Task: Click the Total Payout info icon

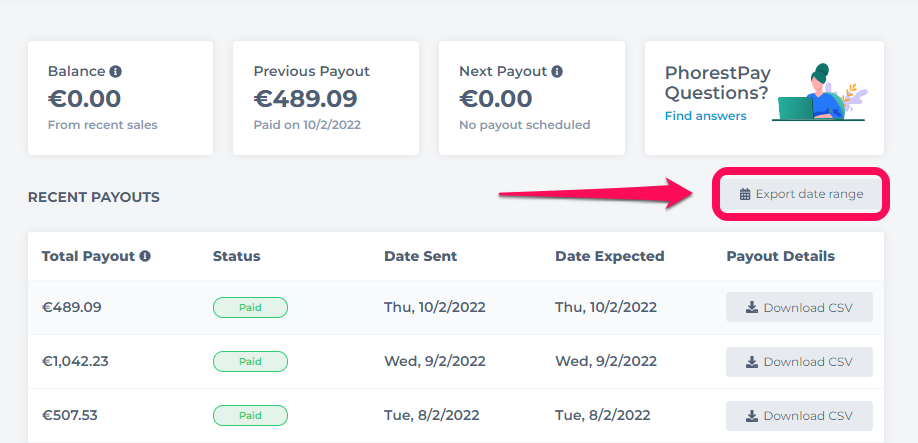Action: click(145, 256)
